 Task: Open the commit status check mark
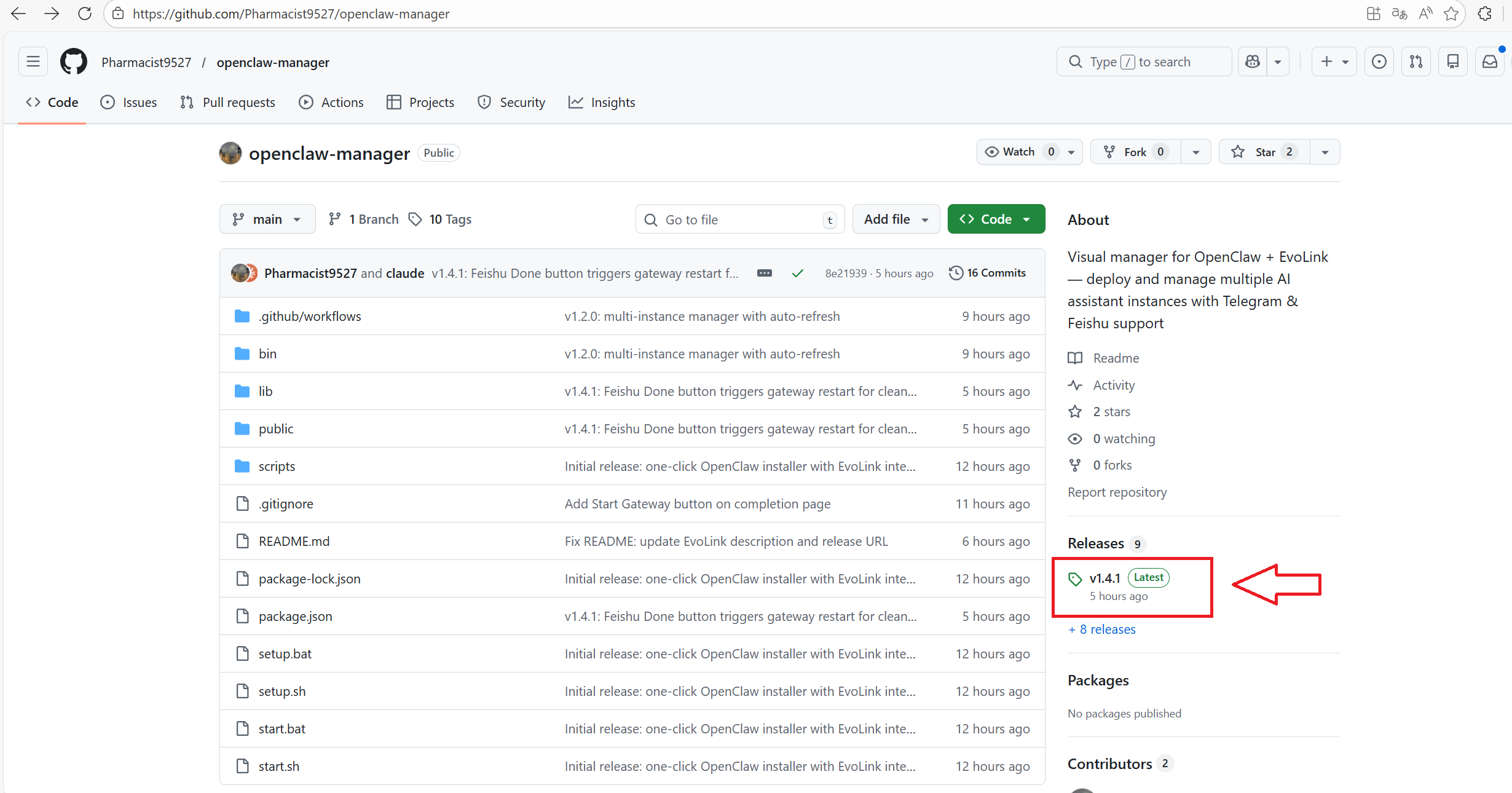[797, 273]
